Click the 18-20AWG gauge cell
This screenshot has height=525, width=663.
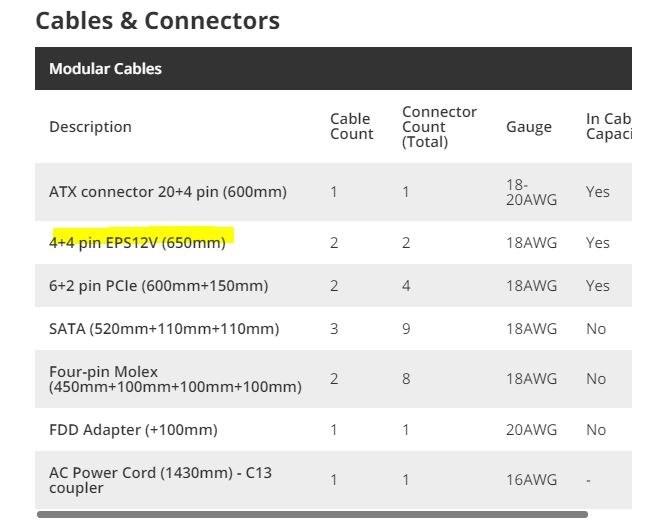pyautogui.click(x=531, y=192)
